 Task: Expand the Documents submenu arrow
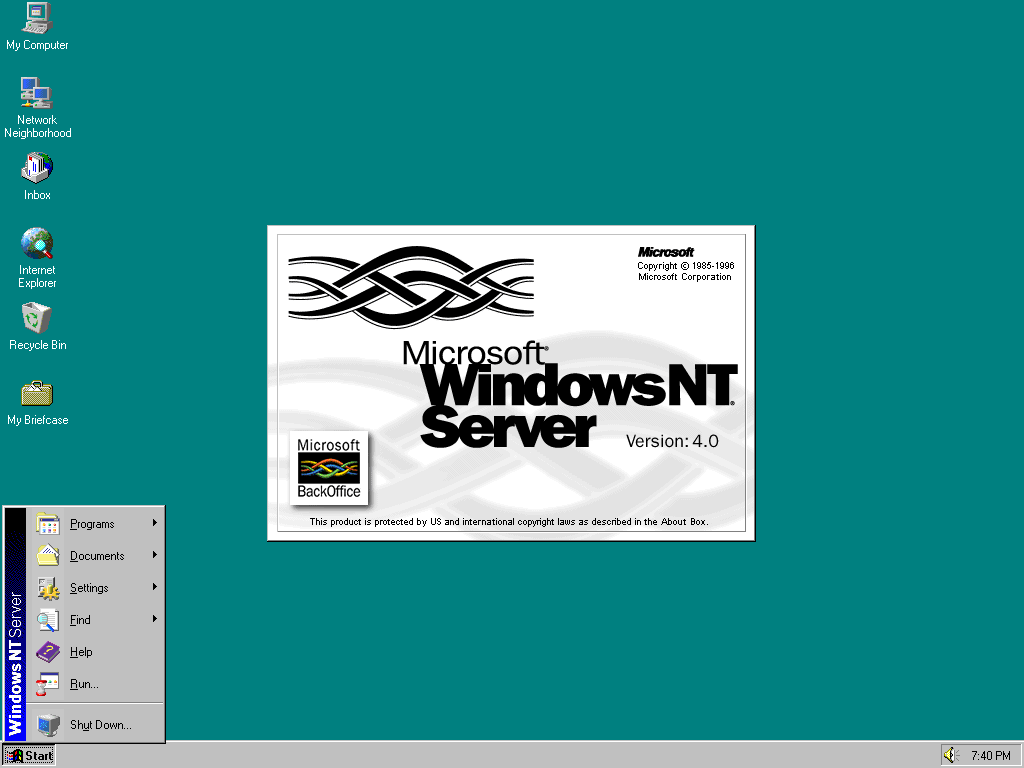(x=155, y=554)
